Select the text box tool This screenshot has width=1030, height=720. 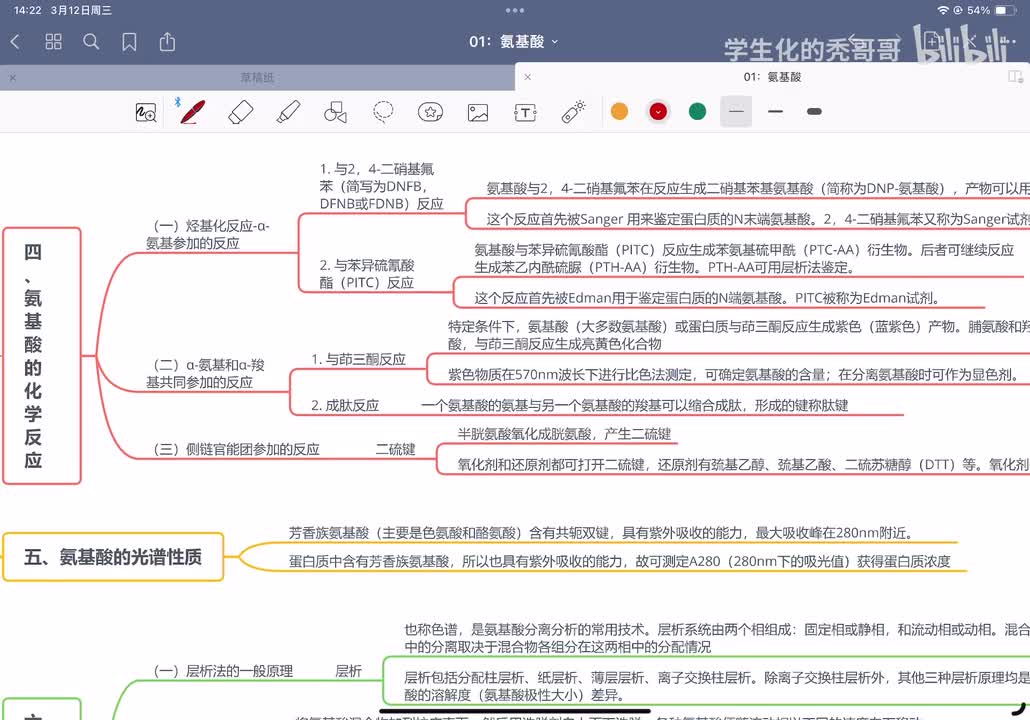click(x=526, y=112)
